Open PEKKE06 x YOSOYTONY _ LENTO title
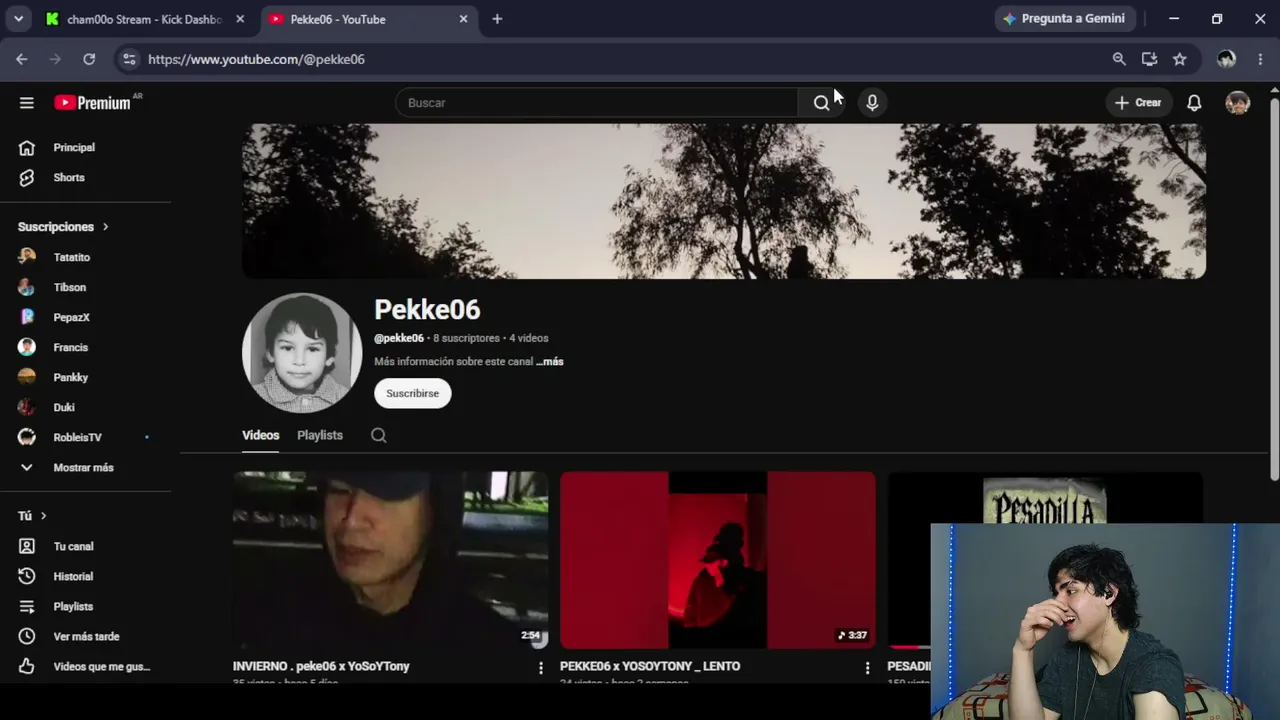Image resolution: width=1280 pixels, height=720 pixels. (x=650, y=666)
